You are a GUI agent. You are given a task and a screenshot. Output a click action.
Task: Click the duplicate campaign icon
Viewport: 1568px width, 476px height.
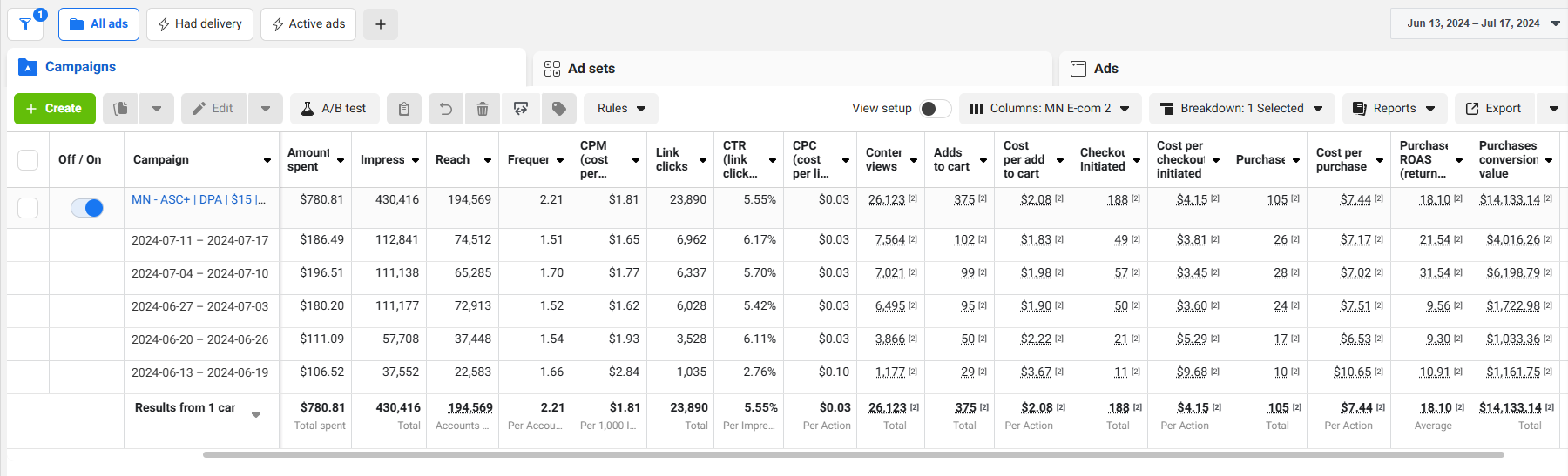click(x=121, y=109)
